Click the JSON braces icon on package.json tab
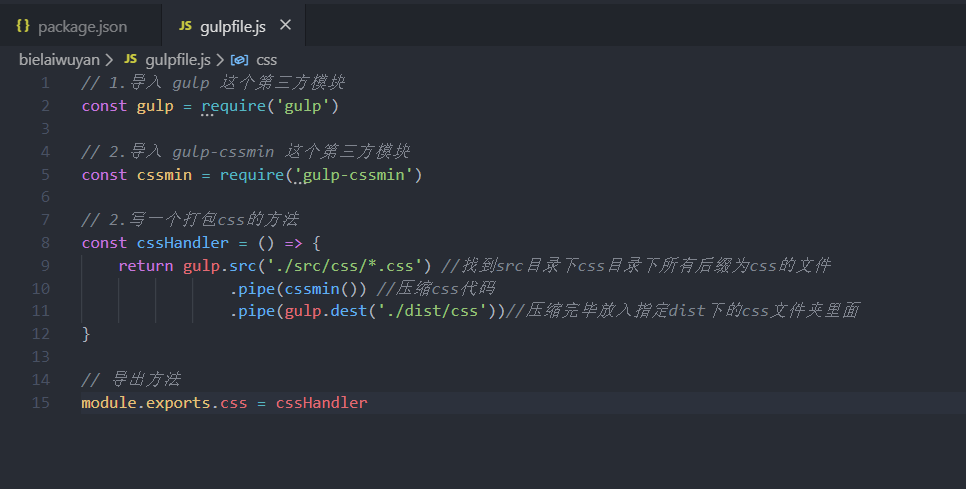Screen dimensions: 966x489 coord(23,26)
